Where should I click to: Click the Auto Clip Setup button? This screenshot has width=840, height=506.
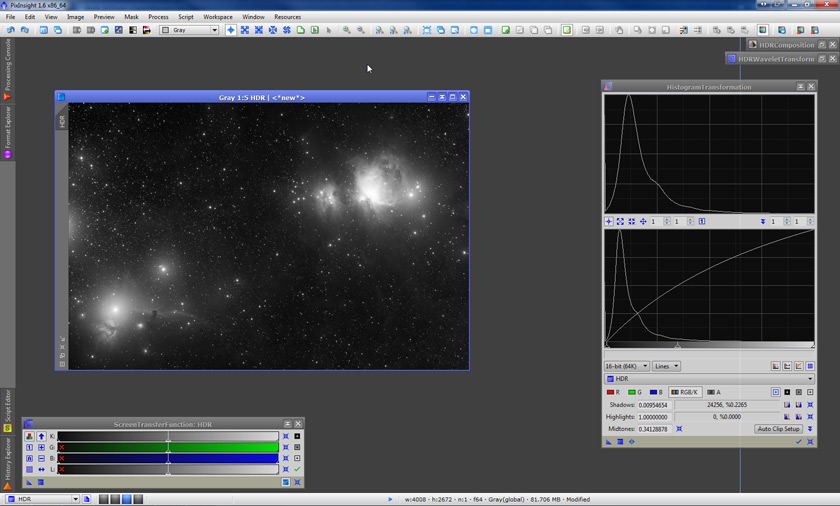(x=778, y=429)
